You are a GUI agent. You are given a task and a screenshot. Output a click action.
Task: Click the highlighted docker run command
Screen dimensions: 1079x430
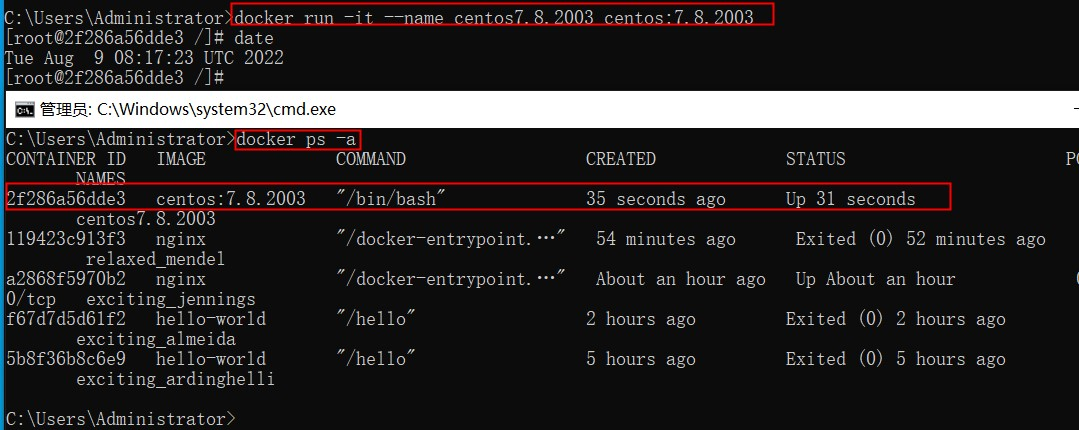[x=503, y=17]
